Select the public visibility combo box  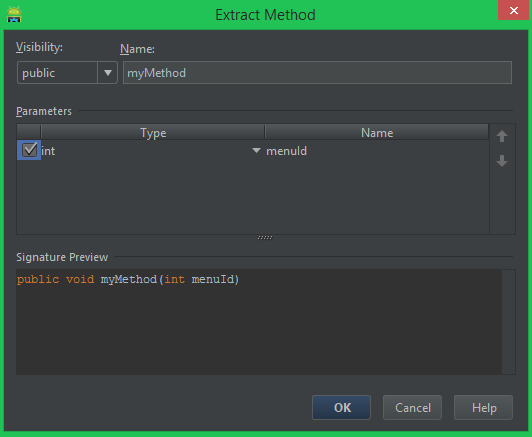pyautogui.click(x=67, y=73)
